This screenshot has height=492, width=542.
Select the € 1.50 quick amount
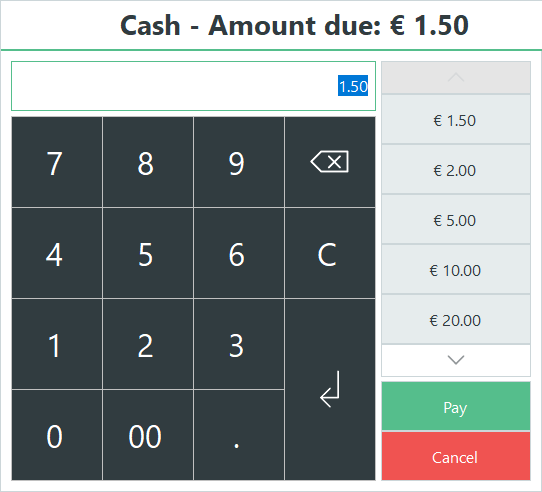pos(456,119)
